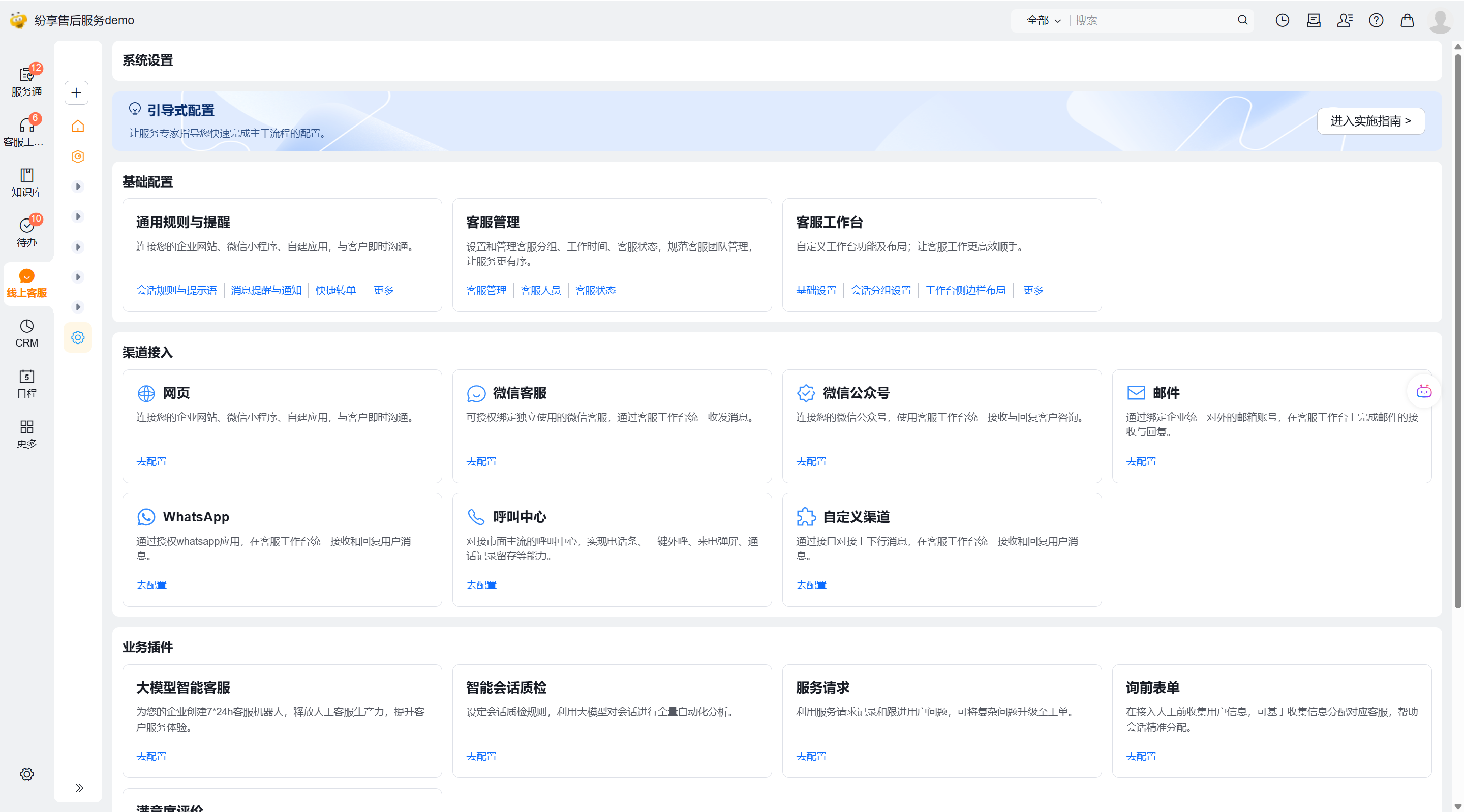Click 去配置 under WhatsApp channel
The image size is (1464, 812).
(151, 585)
